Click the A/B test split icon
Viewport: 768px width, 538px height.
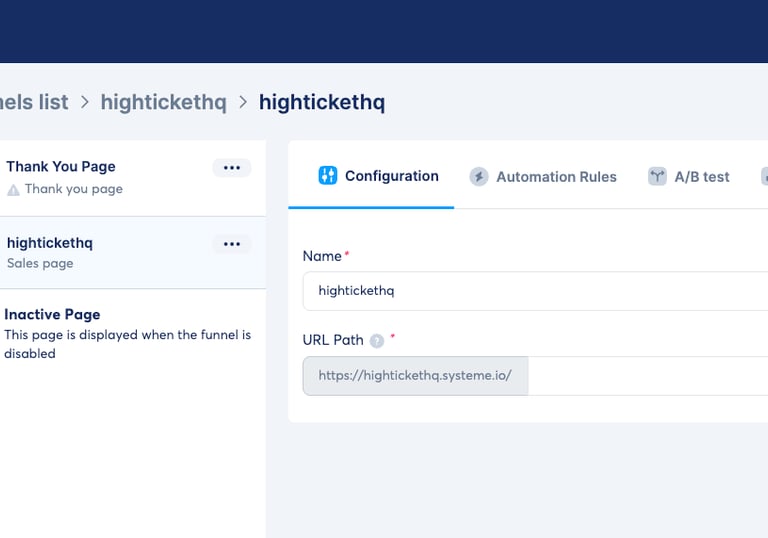click(x=657, y=177)
